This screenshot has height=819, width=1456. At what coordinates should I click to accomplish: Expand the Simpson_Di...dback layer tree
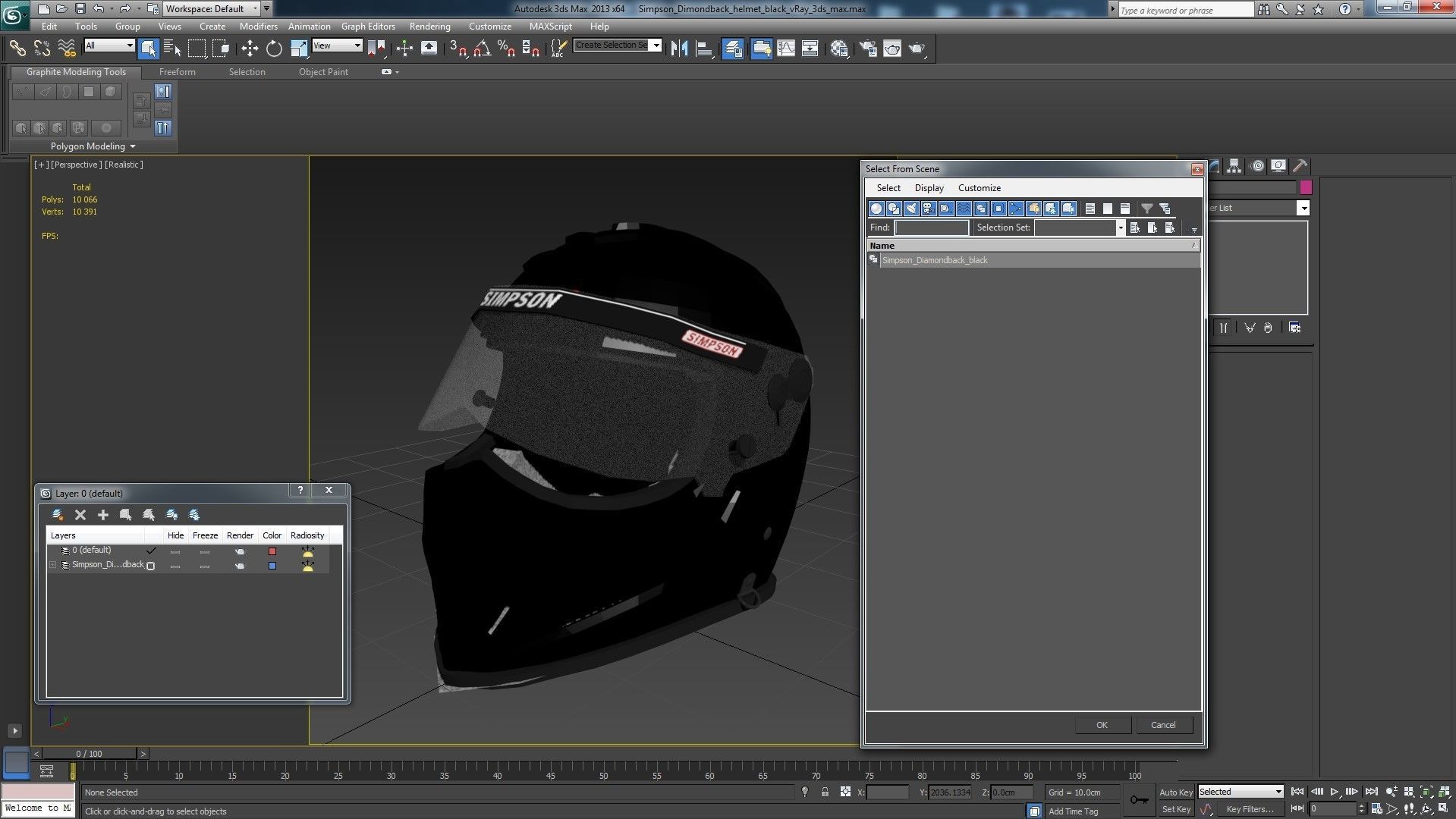(x=52, y=565)
